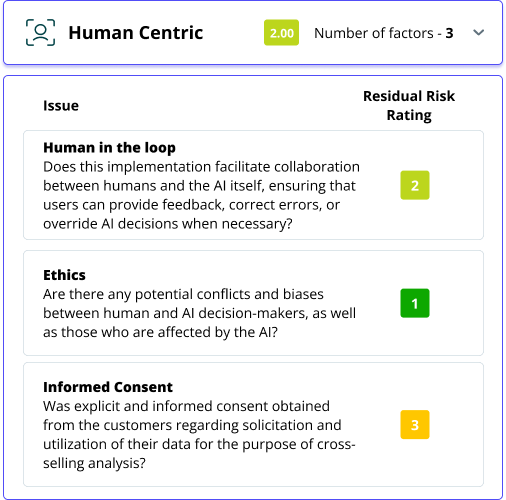Click the rating 2 badge for Human in the loop
The width and height of the screenshot is (506, 500).
[415, 185]
